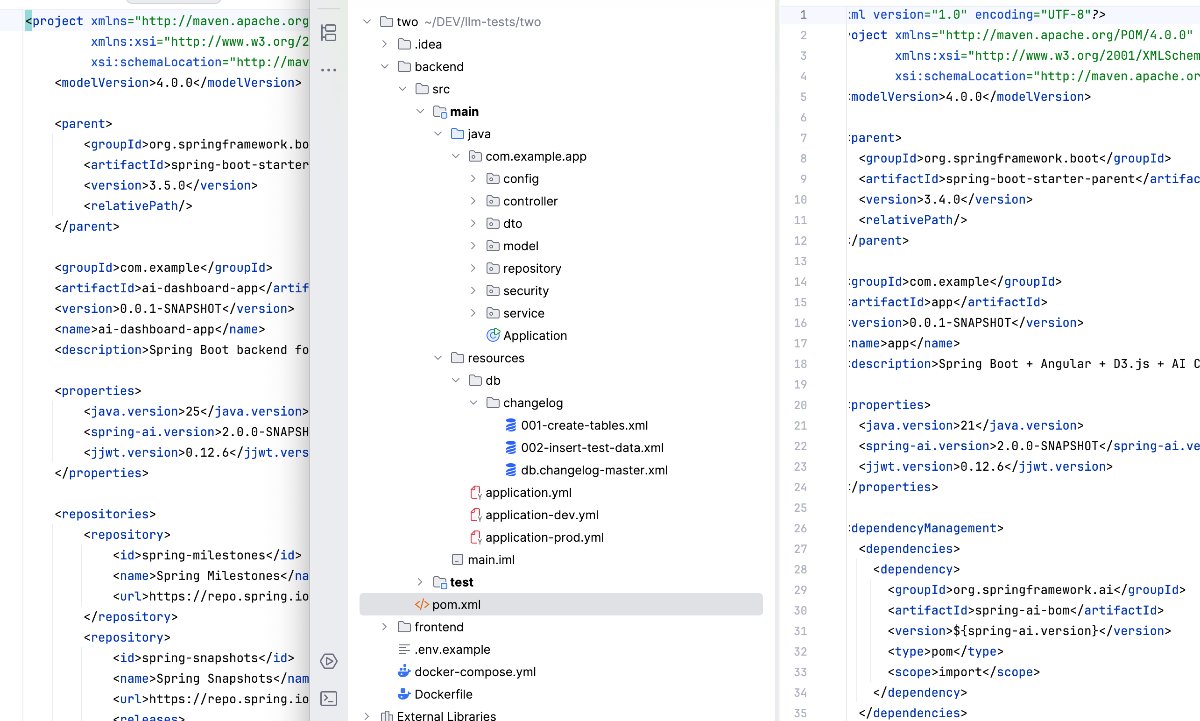Select the security package
Screen dimensions: 1200x721
[x=526, y=291]
